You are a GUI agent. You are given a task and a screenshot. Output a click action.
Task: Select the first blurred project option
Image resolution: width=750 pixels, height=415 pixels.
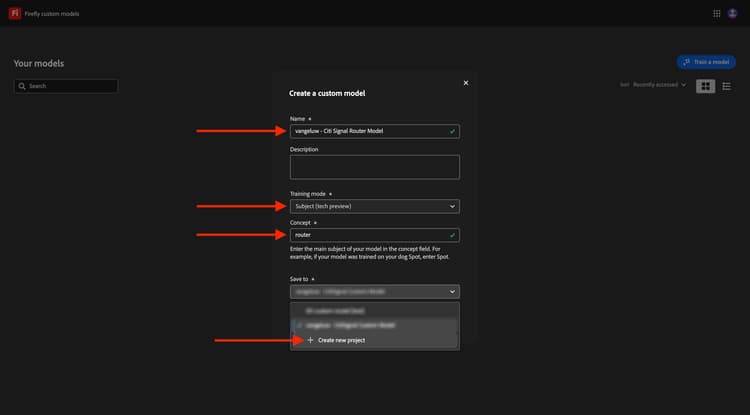click(375, 311)
